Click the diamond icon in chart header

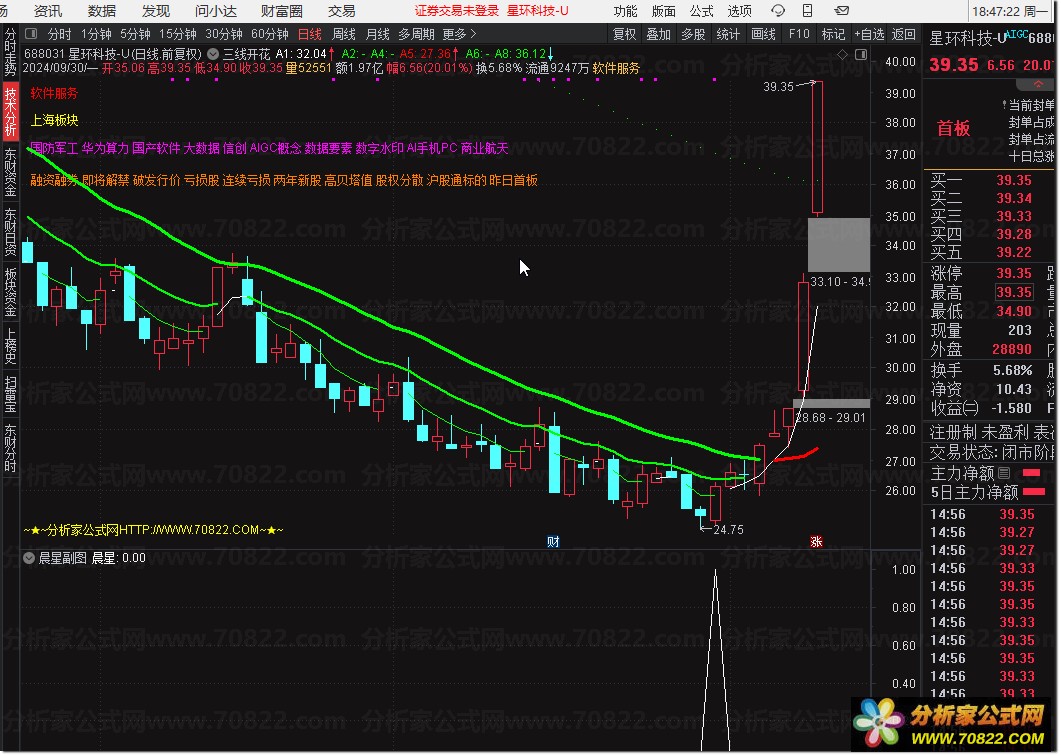842,54
